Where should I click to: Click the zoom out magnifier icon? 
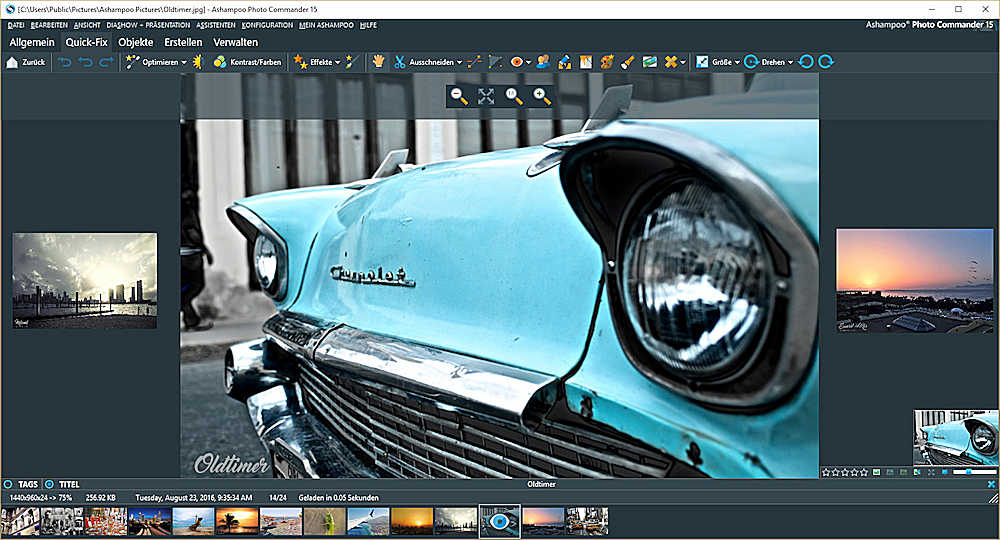[x=459, y=96]
